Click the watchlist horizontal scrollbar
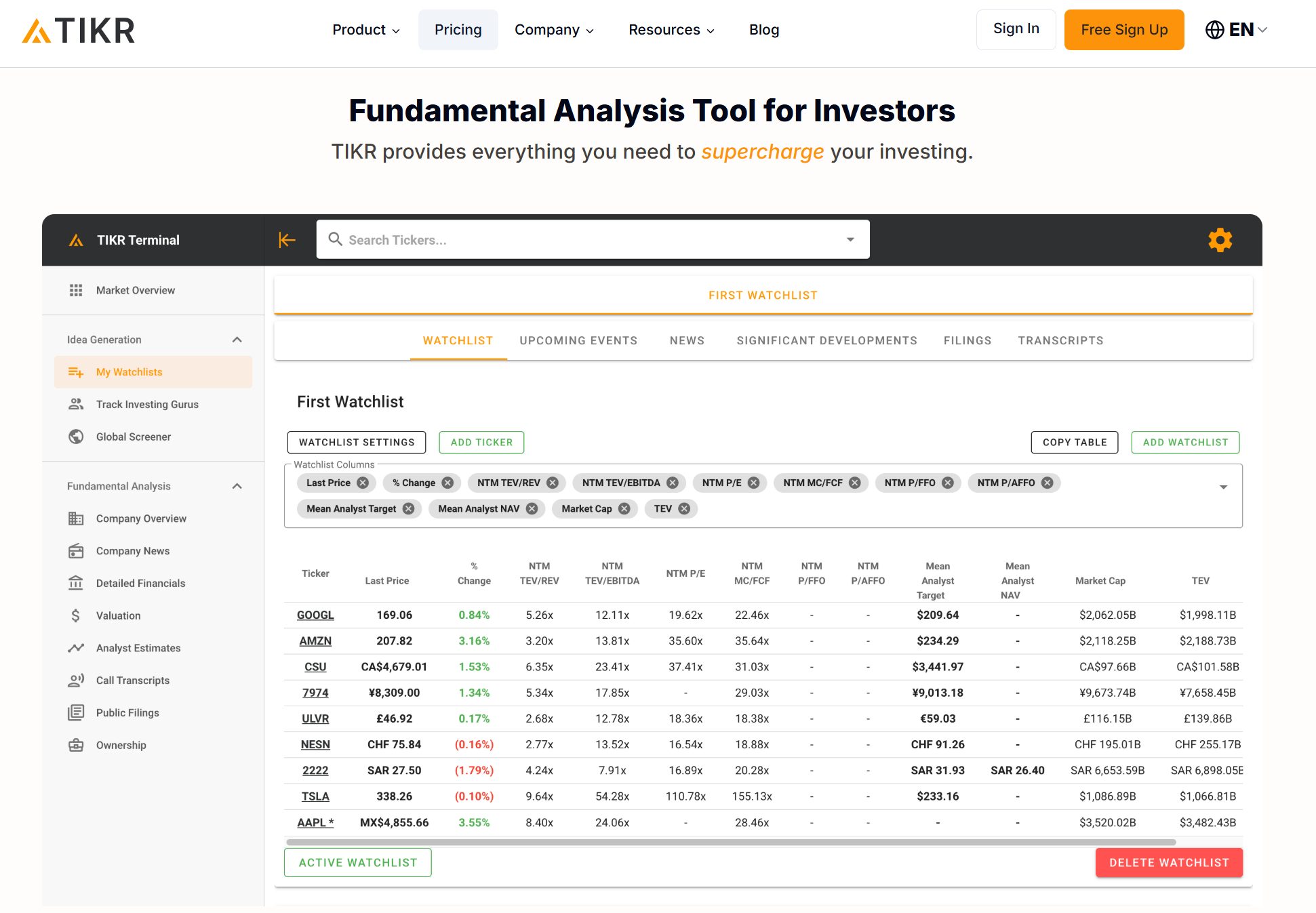 (731, 843)
